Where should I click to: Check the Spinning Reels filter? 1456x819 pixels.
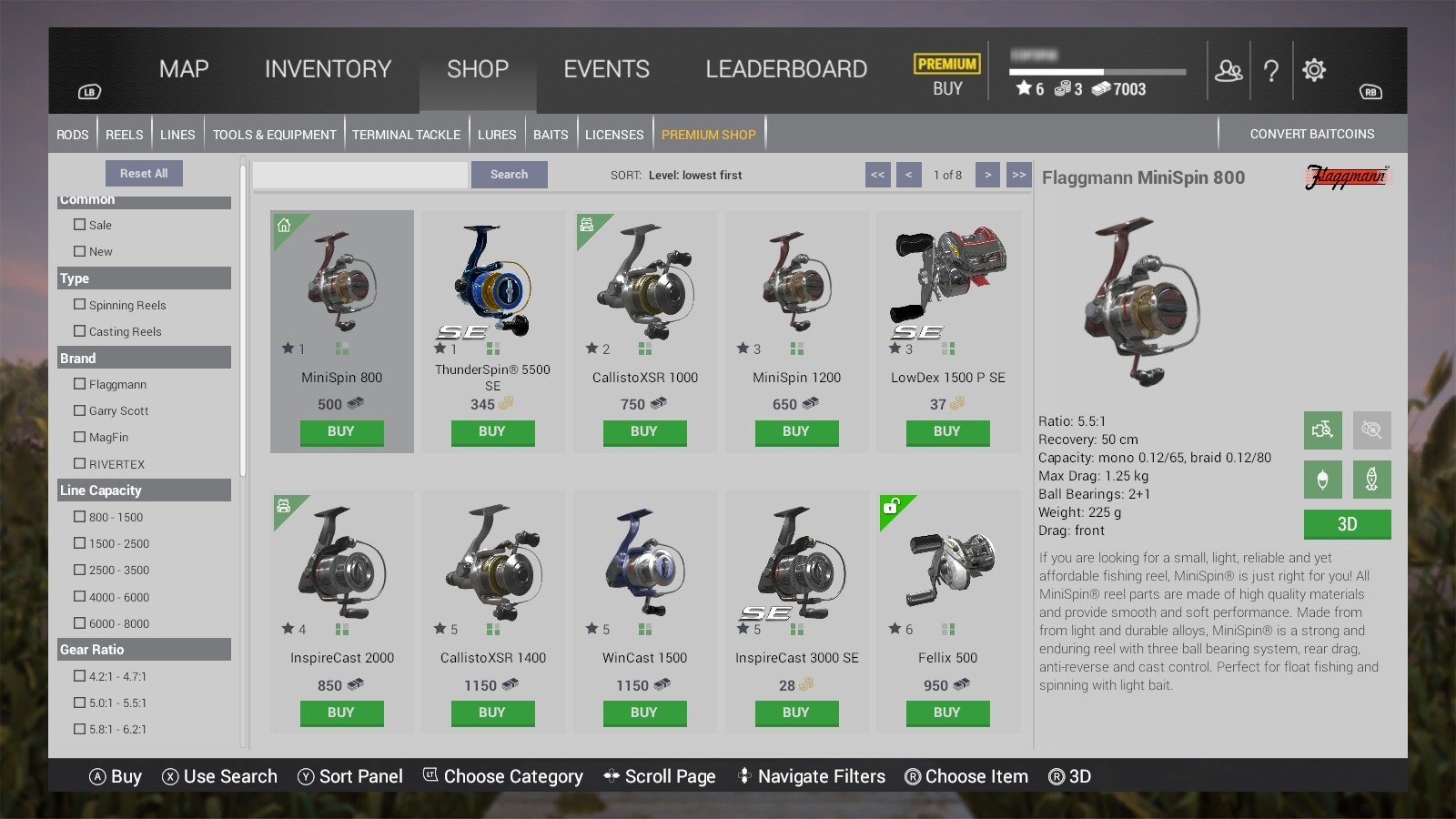tap(79, 305)
